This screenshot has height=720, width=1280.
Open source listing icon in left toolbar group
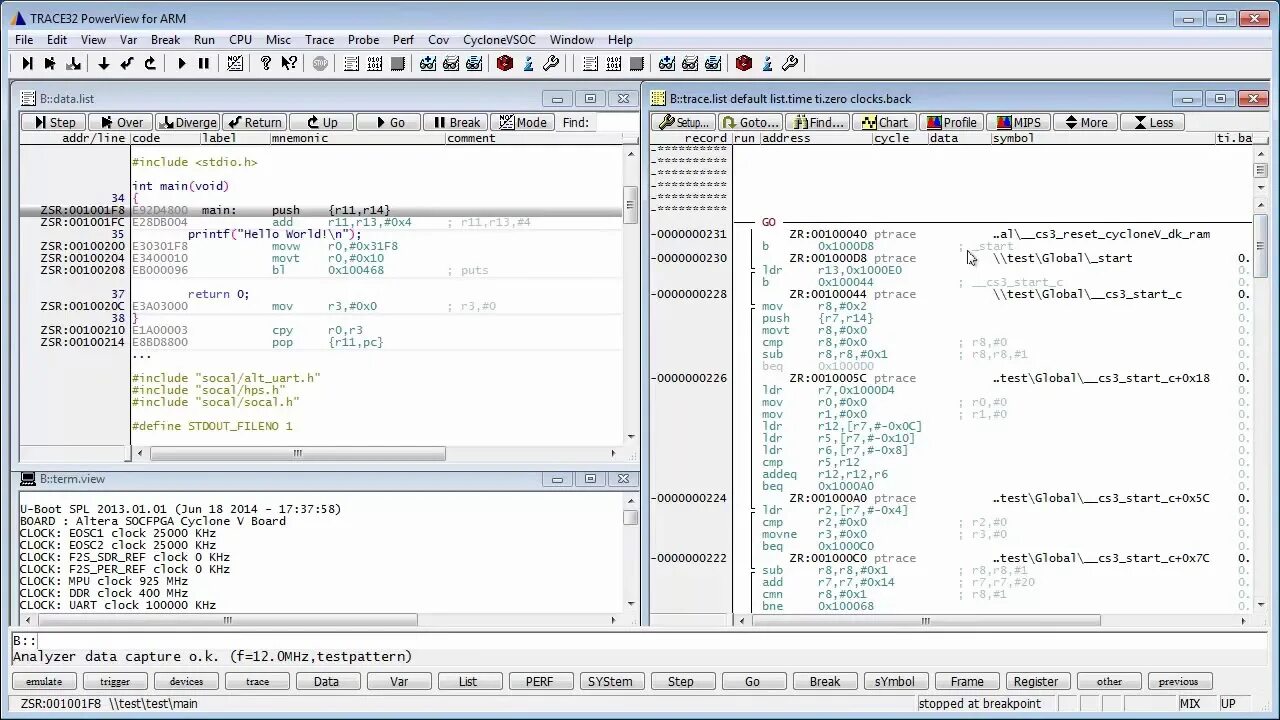[x=351, y=63]
